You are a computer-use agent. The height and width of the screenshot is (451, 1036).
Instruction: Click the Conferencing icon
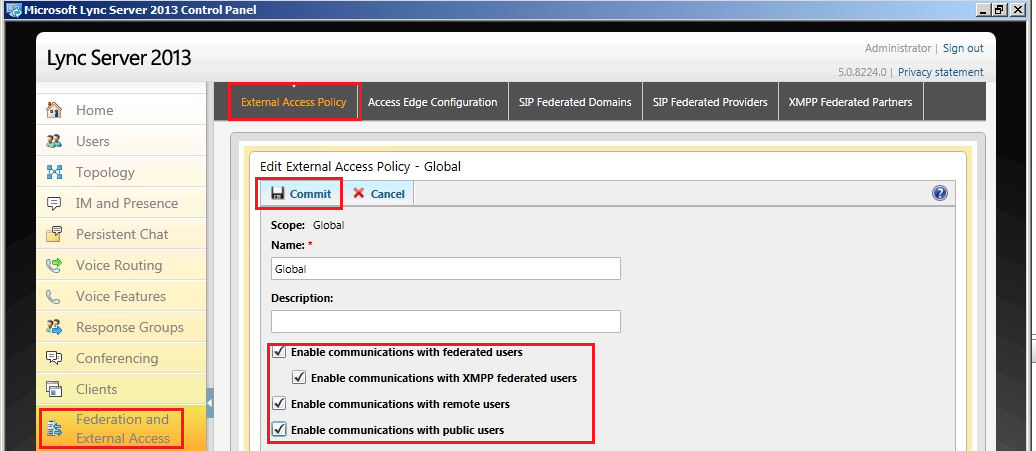tap(54, 358)
